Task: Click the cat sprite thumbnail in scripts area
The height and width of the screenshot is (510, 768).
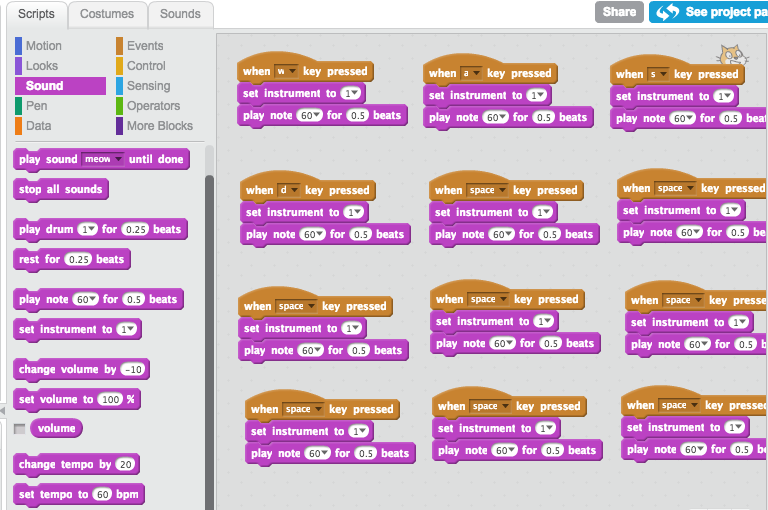Action: coord(732,55)
